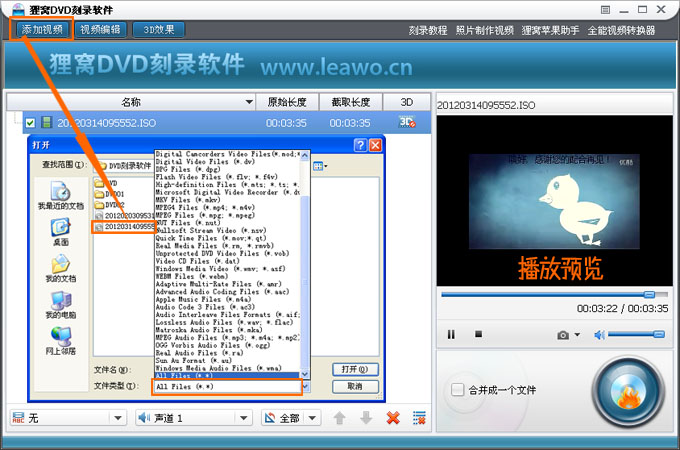Viewport: 680px width, 450px height.
Task: Enable the merge into one file checkbox
Action: click(458, 389)
